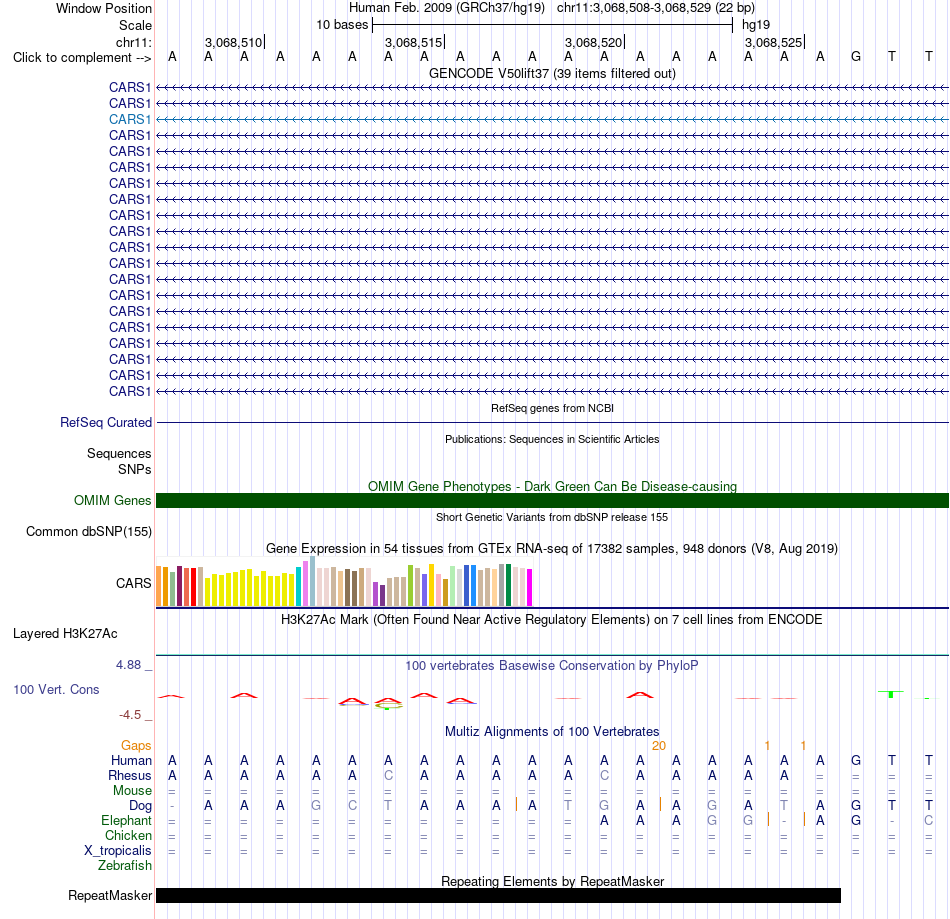The image size is (950, 919).
Task: Click the Dog species label
Action: click(140, 806)
